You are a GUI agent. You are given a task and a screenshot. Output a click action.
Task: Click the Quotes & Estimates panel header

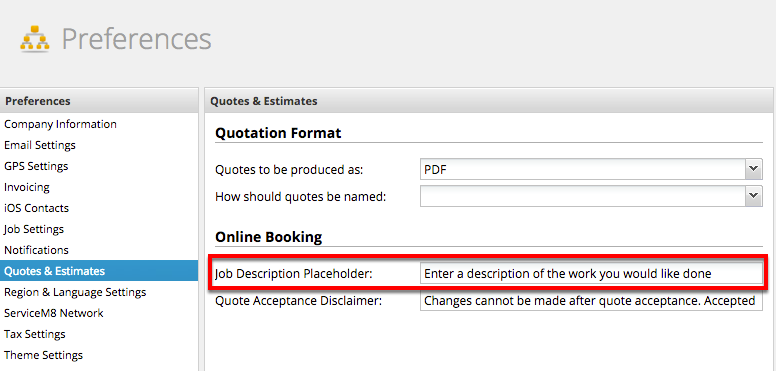pos(488,101)
